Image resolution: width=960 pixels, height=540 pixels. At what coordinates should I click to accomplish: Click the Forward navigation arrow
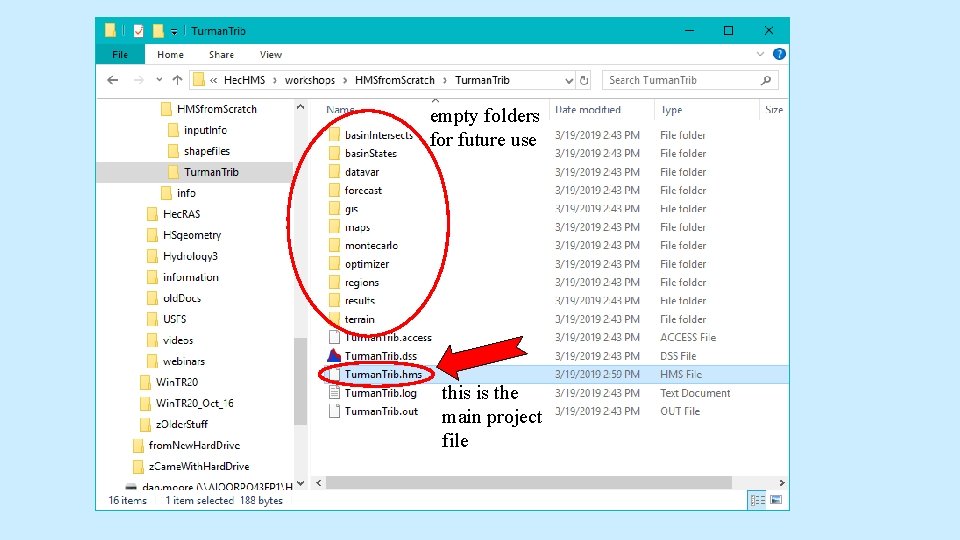[138, 80]
